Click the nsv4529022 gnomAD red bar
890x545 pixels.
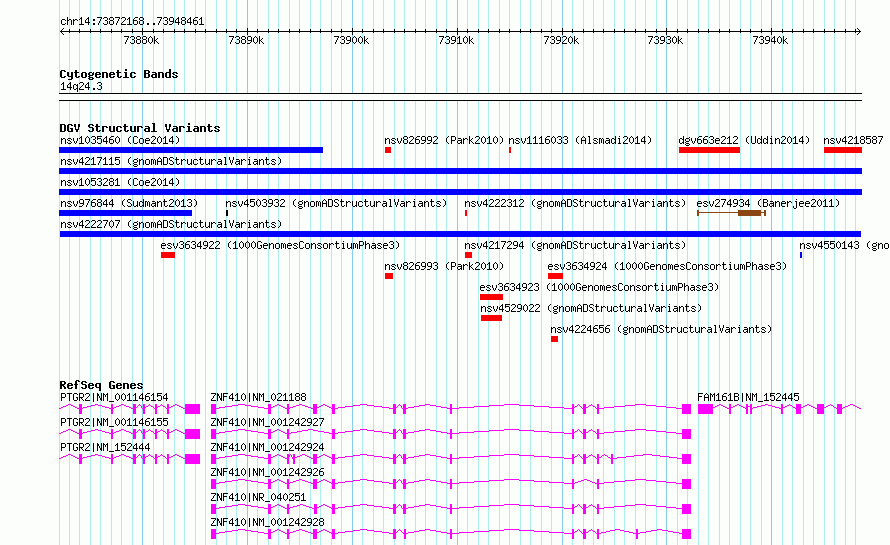[492, 318]
